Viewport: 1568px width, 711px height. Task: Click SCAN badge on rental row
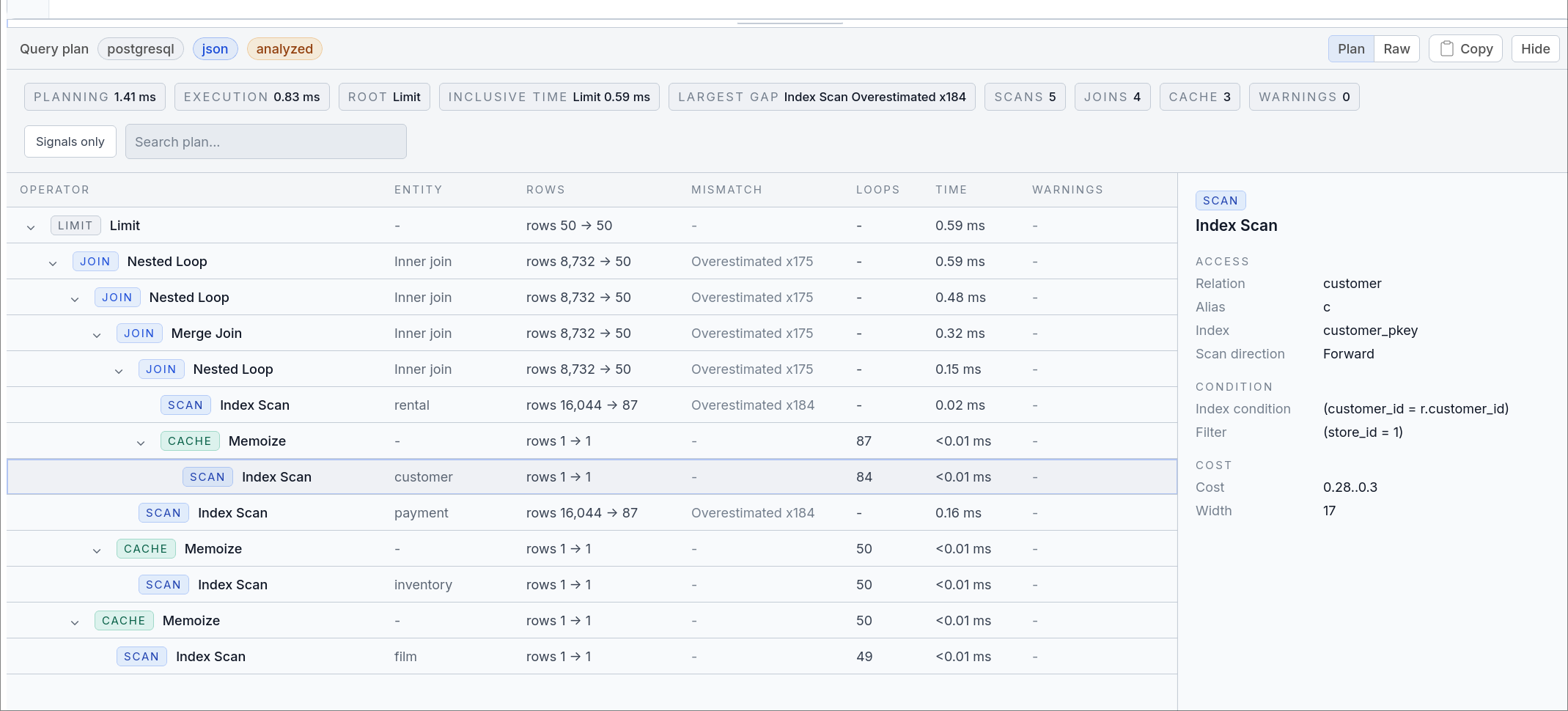click(185, 405)
